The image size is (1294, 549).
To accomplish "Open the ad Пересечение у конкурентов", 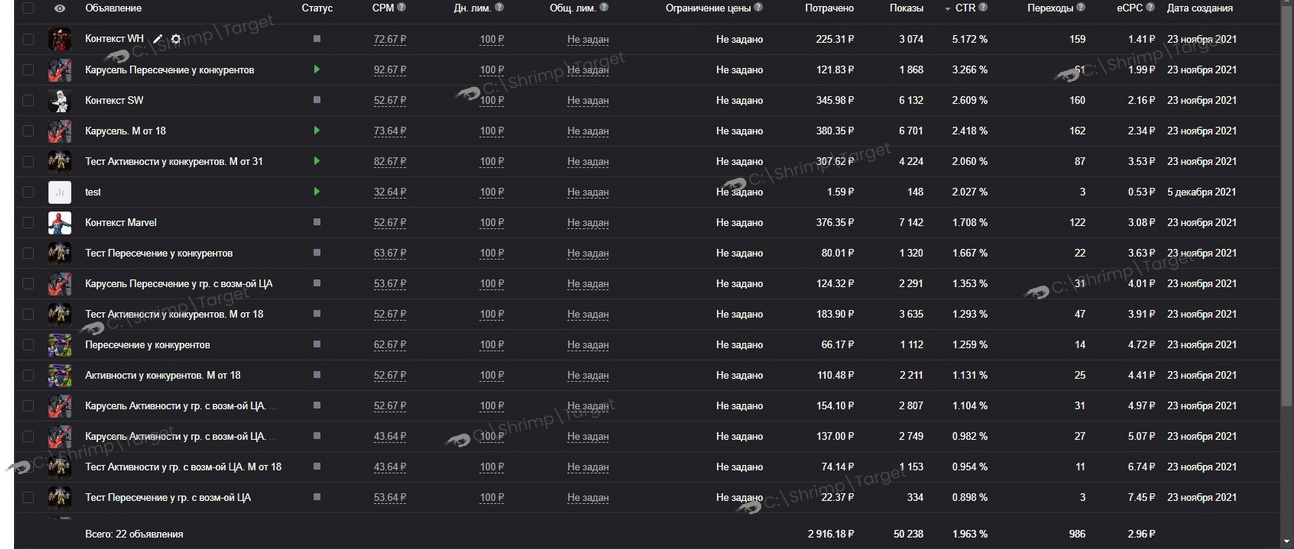I will [147, 345].
